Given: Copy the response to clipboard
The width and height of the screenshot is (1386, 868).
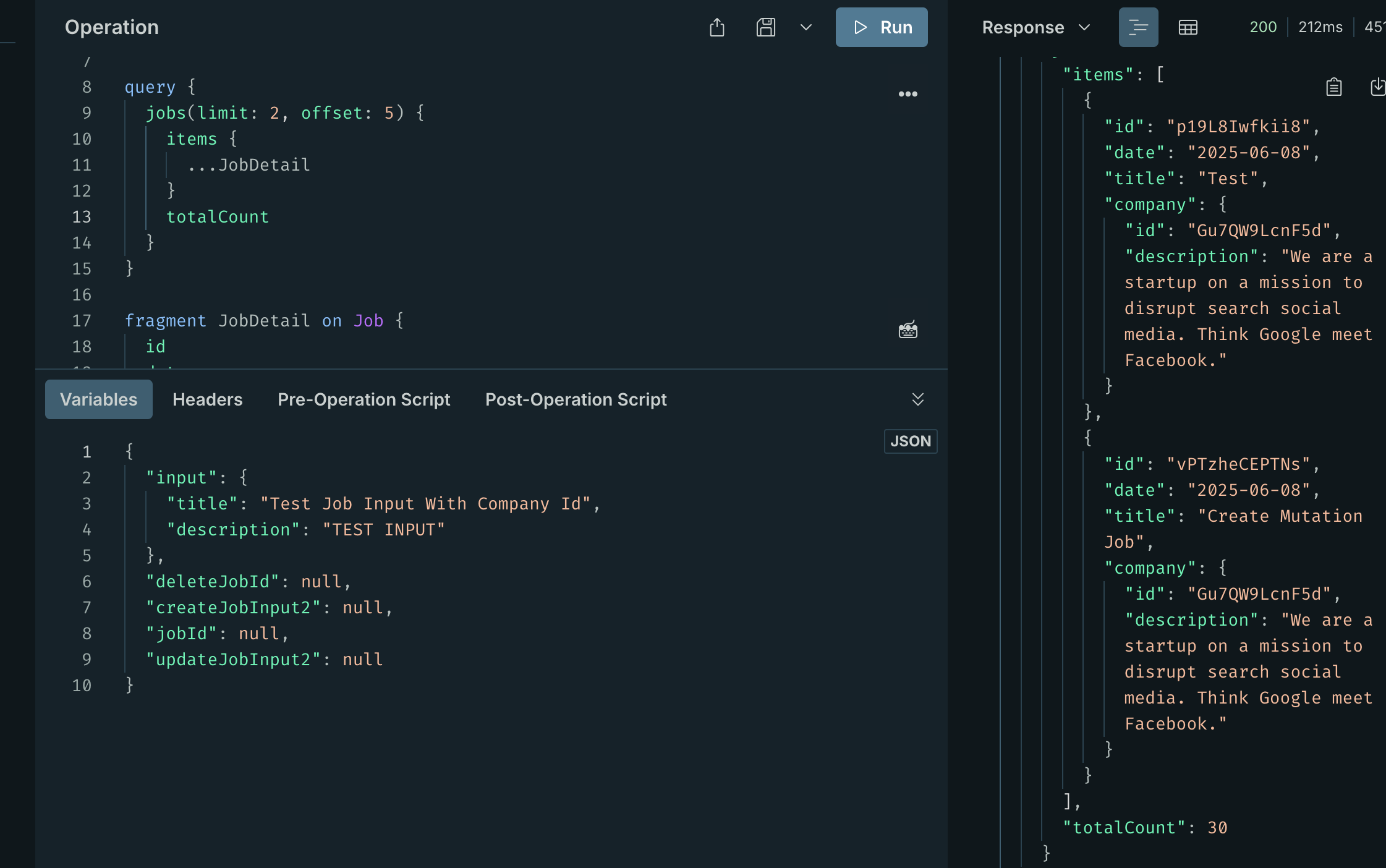Looking at the screenshot, I should click(1333, 87).
